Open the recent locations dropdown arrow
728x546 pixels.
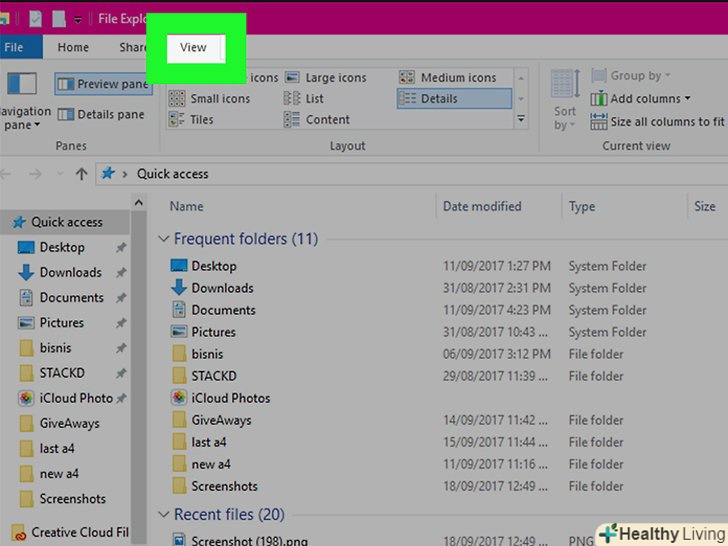(60, 174)
